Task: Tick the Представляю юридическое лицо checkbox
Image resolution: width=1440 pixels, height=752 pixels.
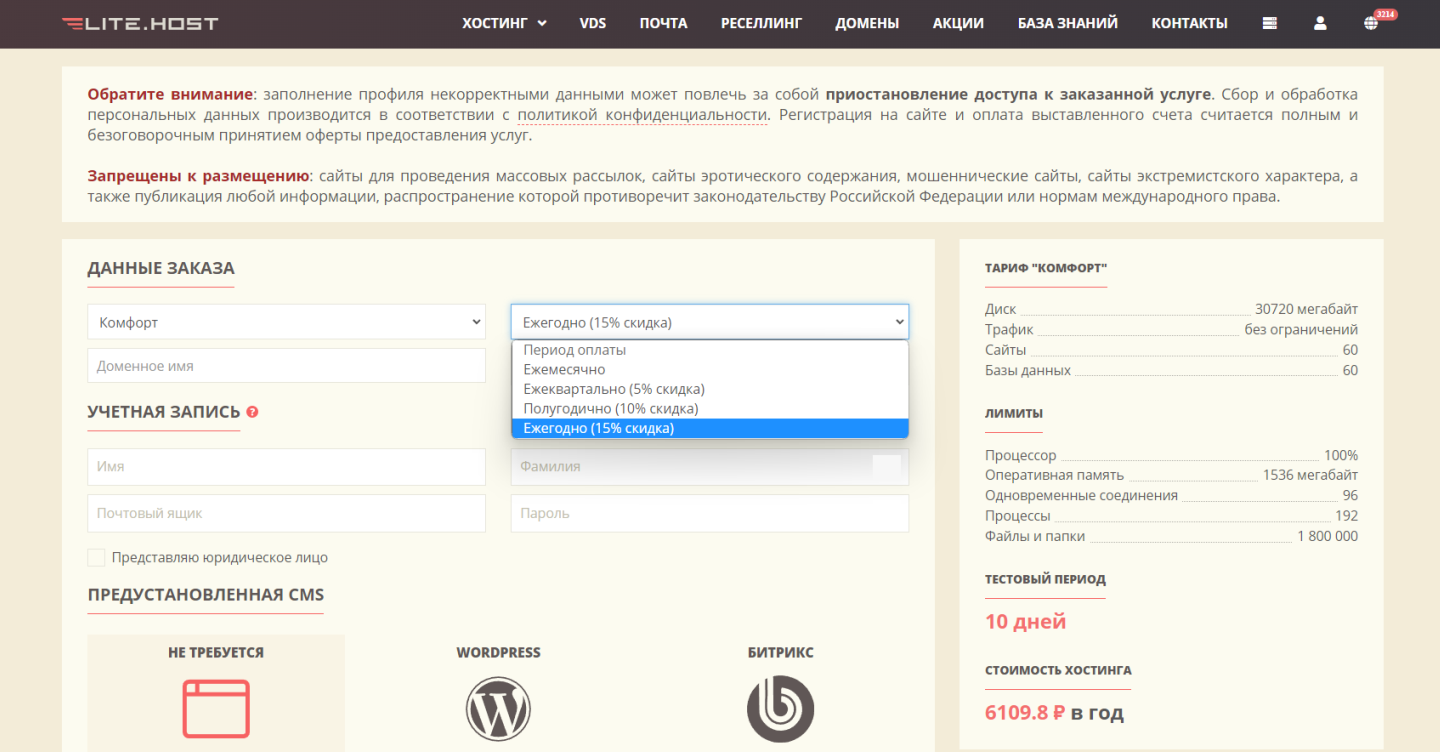Action: tap(96, 557)
